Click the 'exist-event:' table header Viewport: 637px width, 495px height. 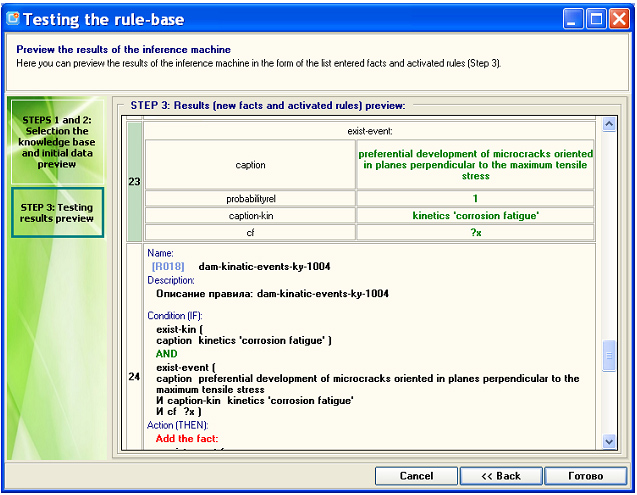(x=370, y=131)
